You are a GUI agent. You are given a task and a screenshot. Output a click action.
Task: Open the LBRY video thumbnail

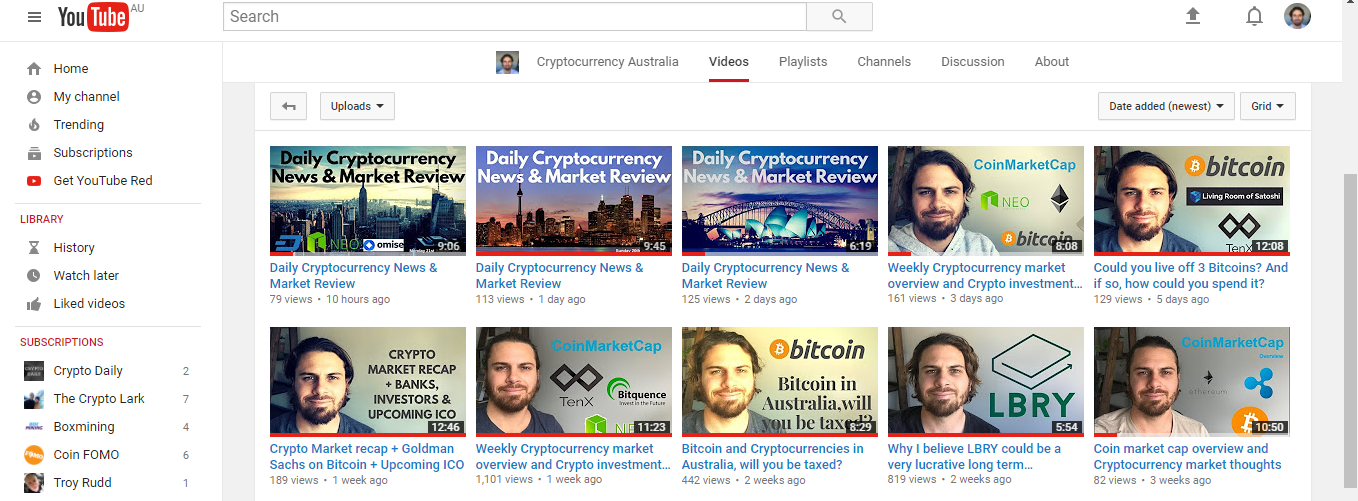point(986,382)
